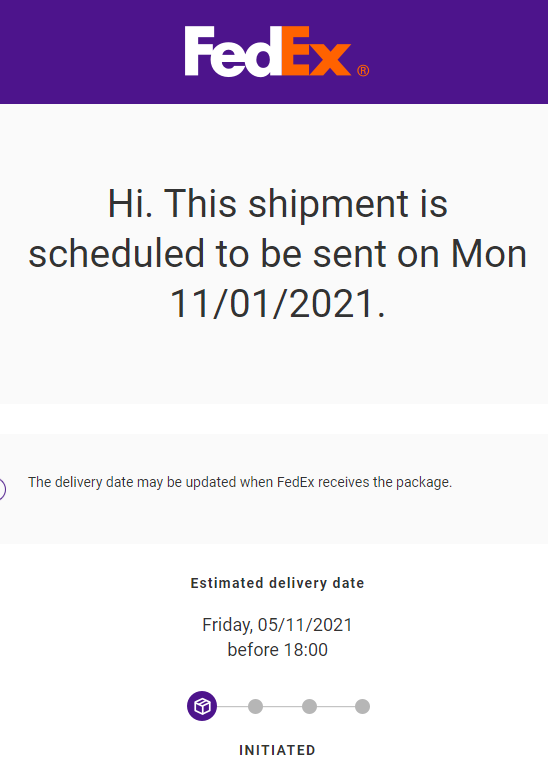Click the FedEx logo in header
The image size is (548, 775).
pos(277,51)
